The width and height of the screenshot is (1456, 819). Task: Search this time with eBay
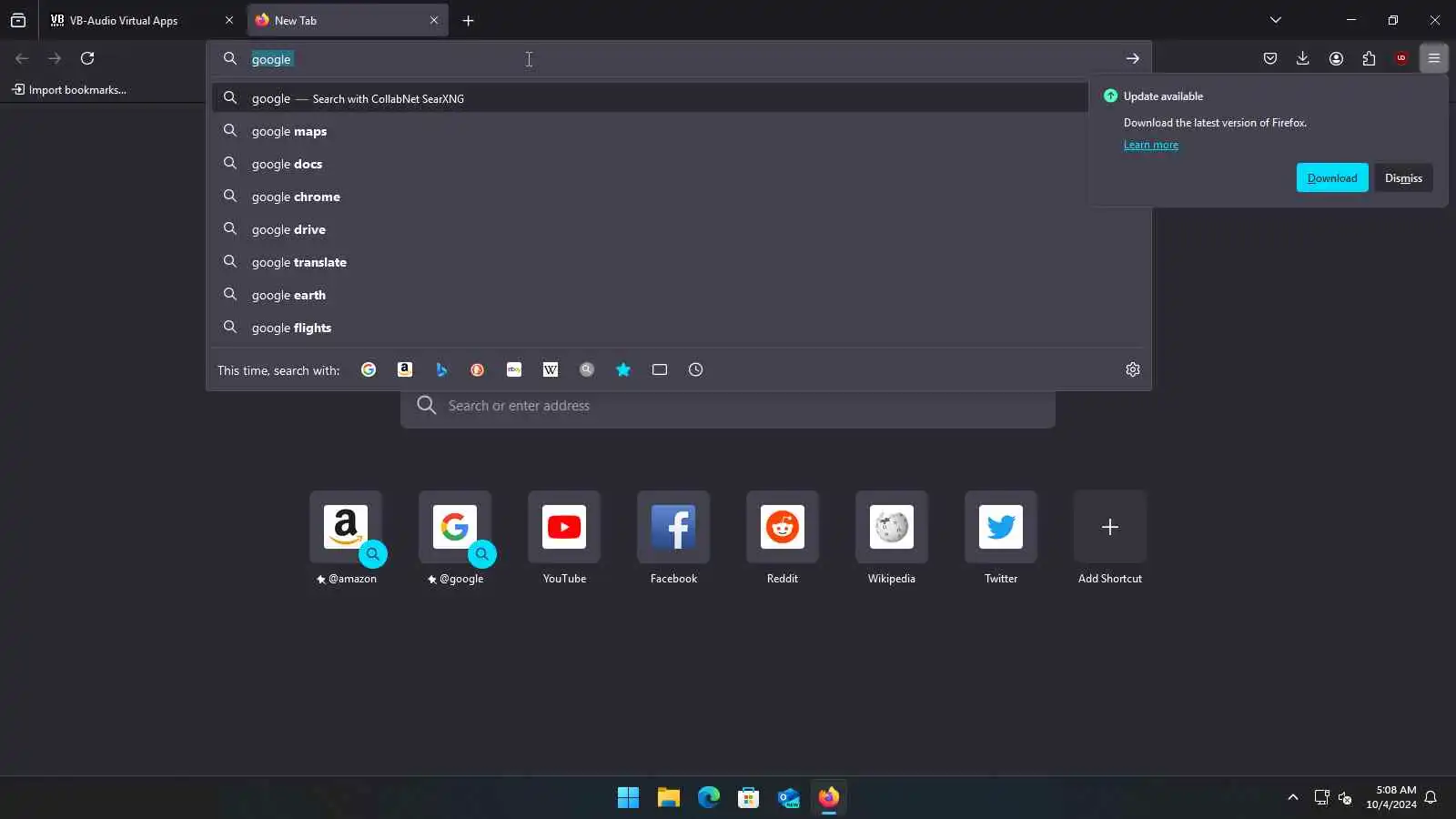pos(514,369)
